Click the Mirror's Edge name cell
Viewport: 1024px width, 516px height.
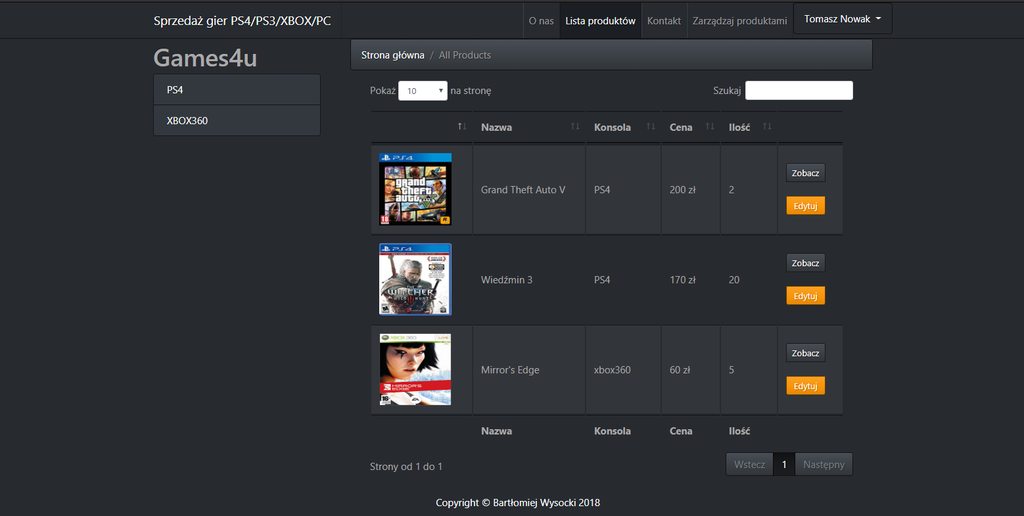tap(529, 370)
